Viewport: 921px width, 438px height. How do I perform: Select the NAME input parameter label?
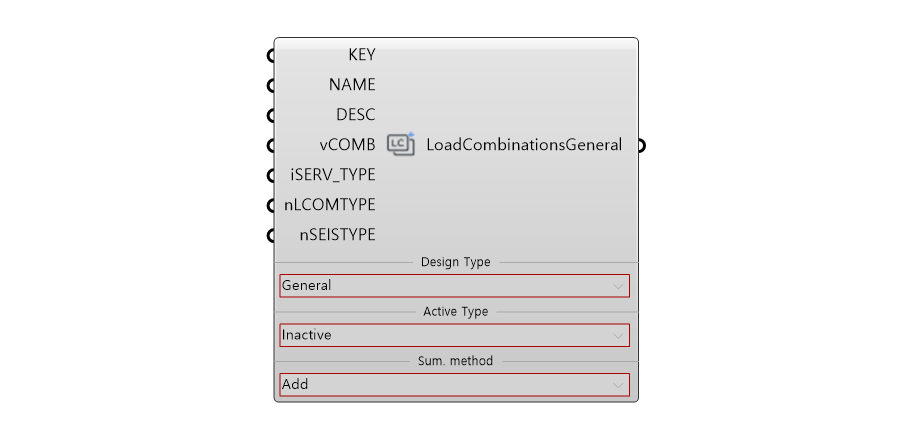[352, 85]
